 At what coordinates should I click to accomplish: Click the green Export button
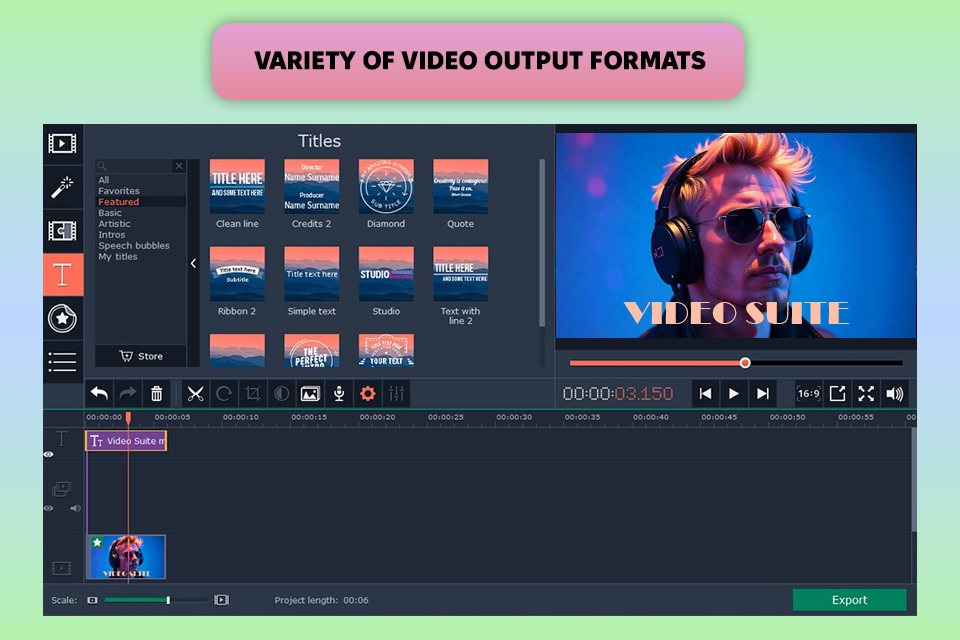(x=849, y=600)
